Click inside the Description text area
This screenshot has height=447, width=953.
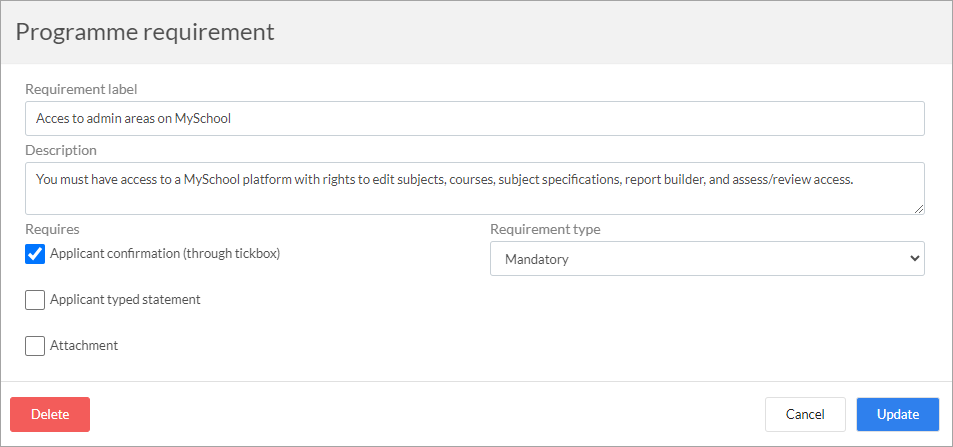[474, 189]
